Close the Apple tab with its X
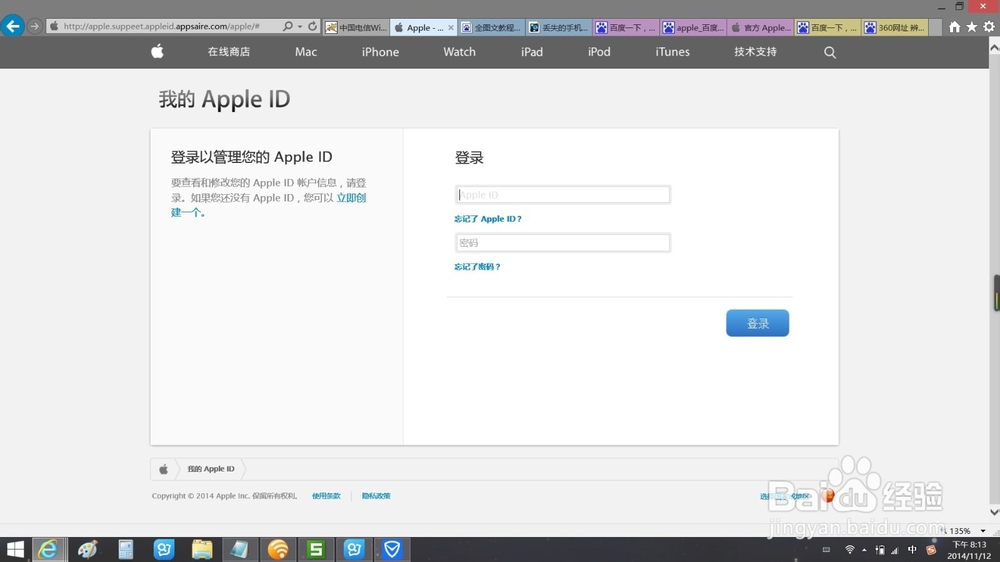The width and height of the screenshot is (1000, 562). [x=451, y=27]
